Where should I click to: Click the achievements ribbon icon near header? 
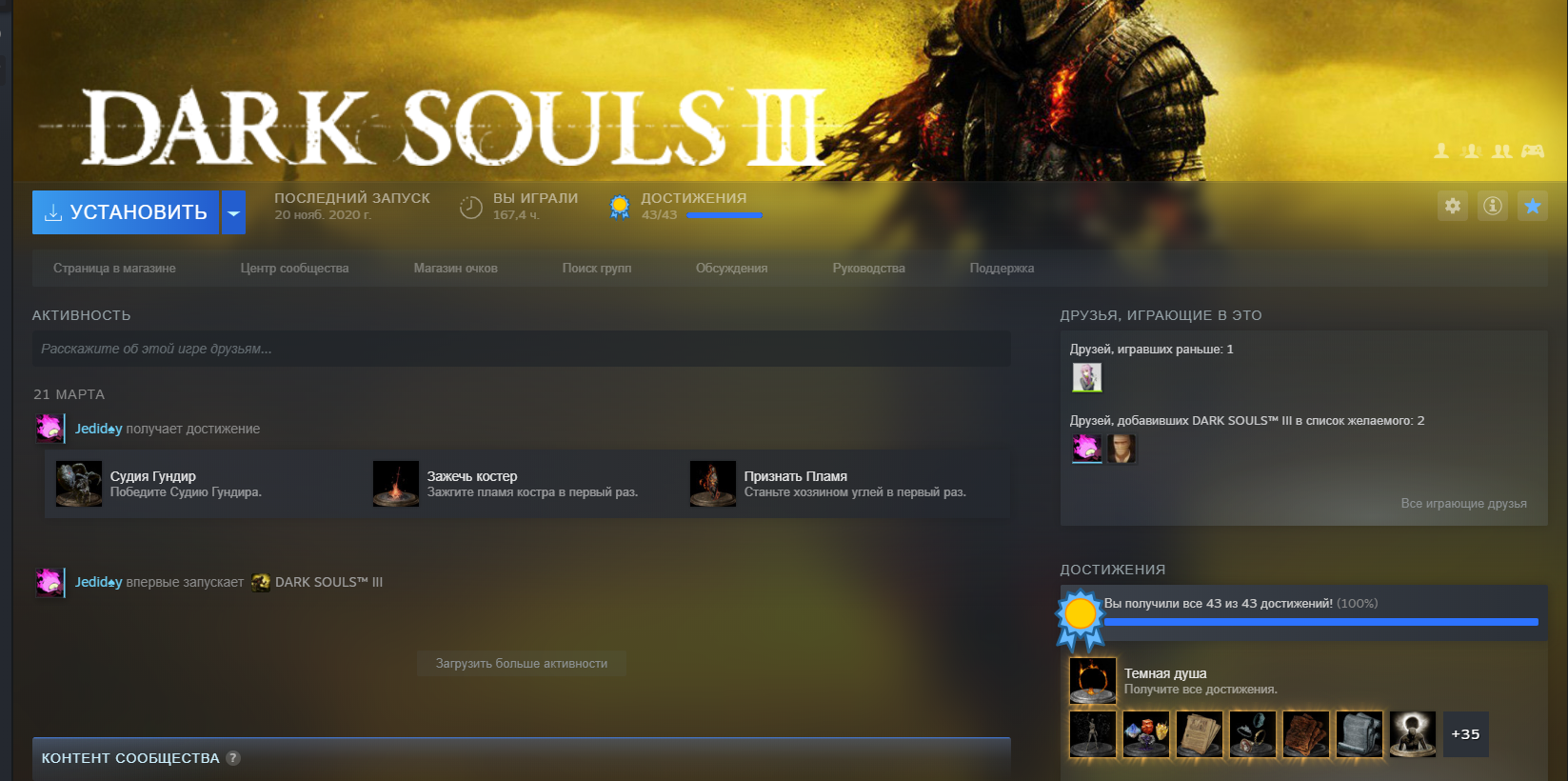[620, 207]
